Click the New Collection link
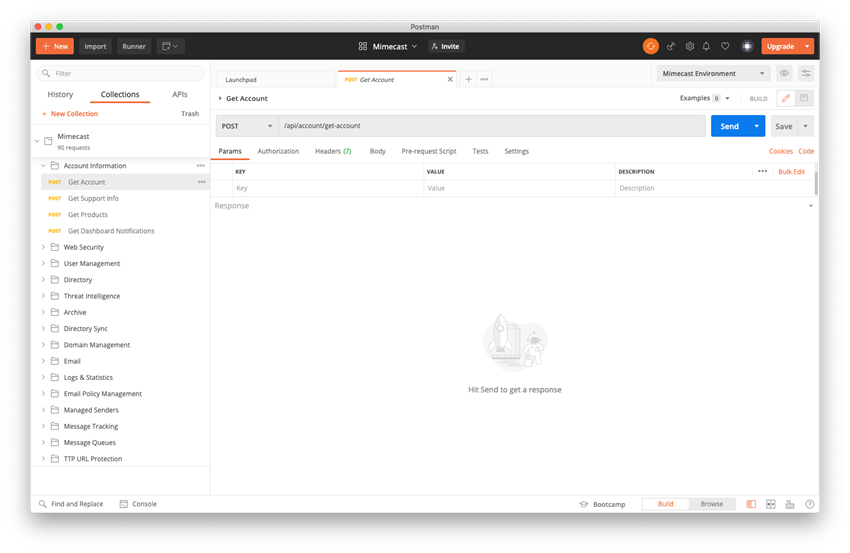Image resolution: width=850 pixels, height=553 pixels. click(70, 113)
